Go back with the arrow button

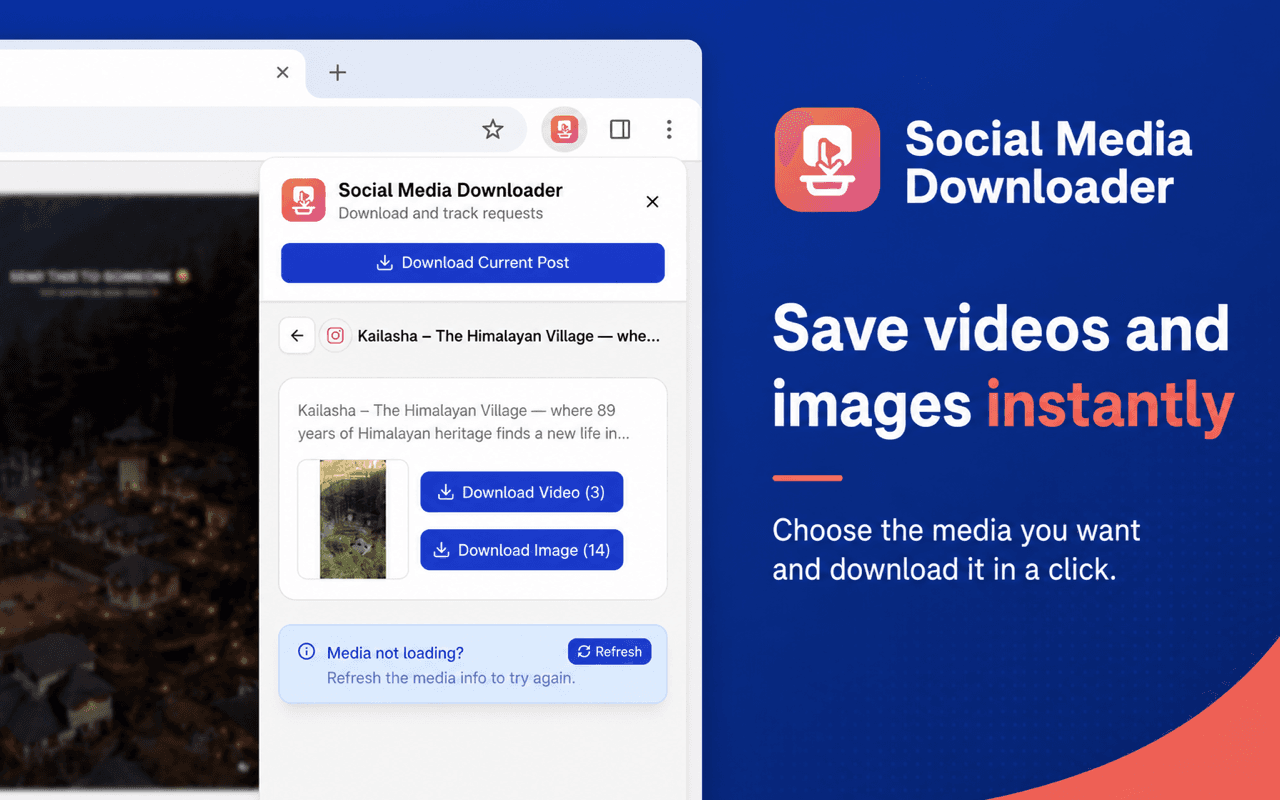pyautogui.click(x=297, y=336)
